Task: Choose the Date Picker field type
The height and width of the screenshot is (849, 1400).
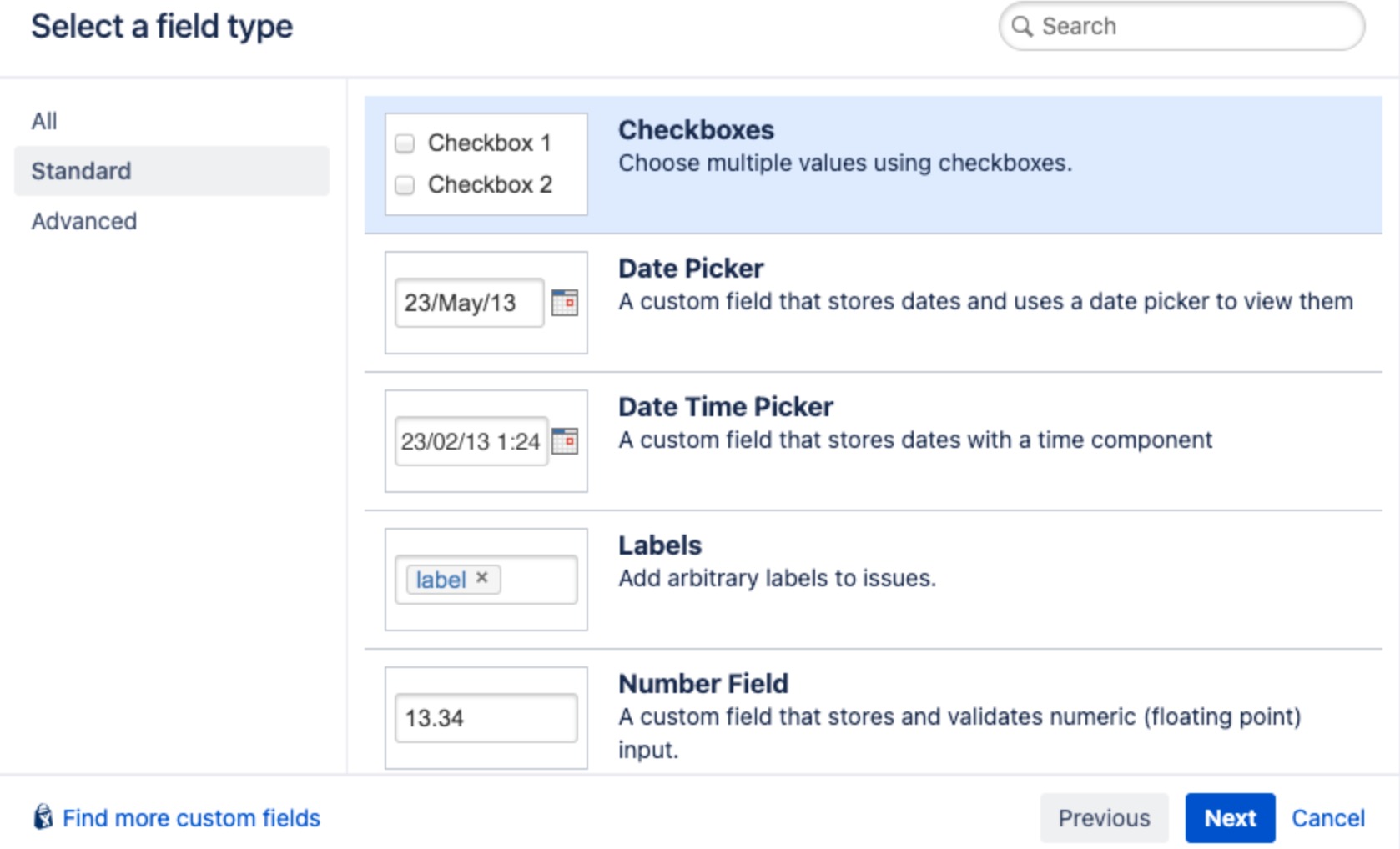Action: point(873,303)
